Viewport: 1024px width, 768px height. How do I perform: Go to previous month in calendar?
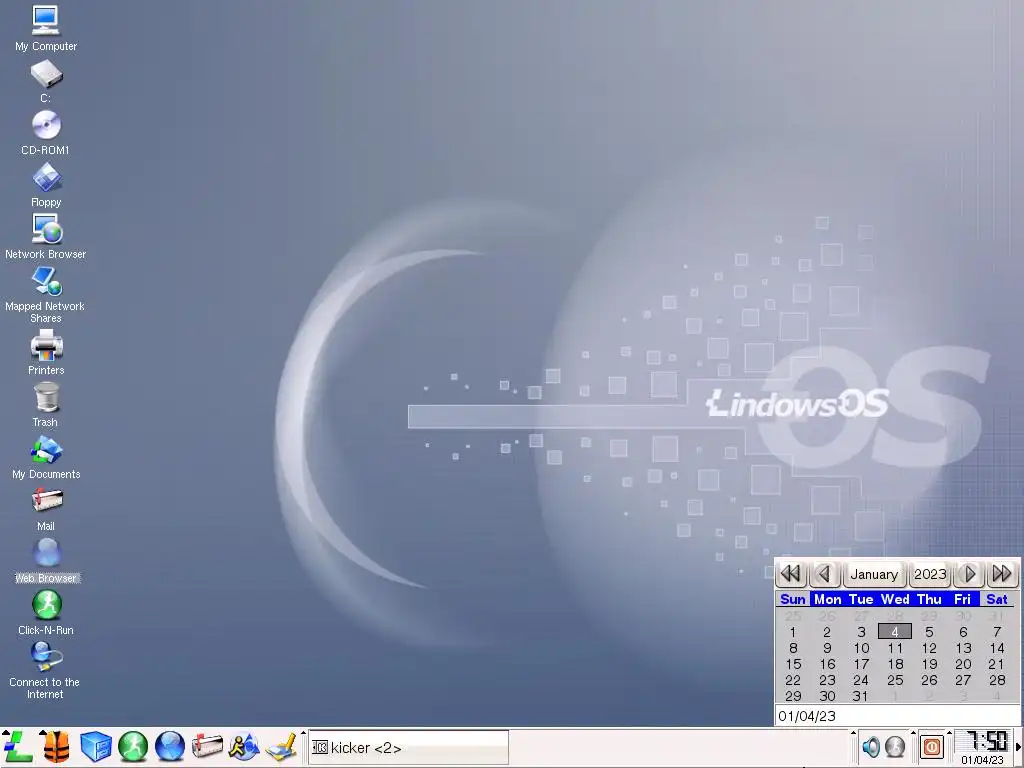tap(824, 574)
